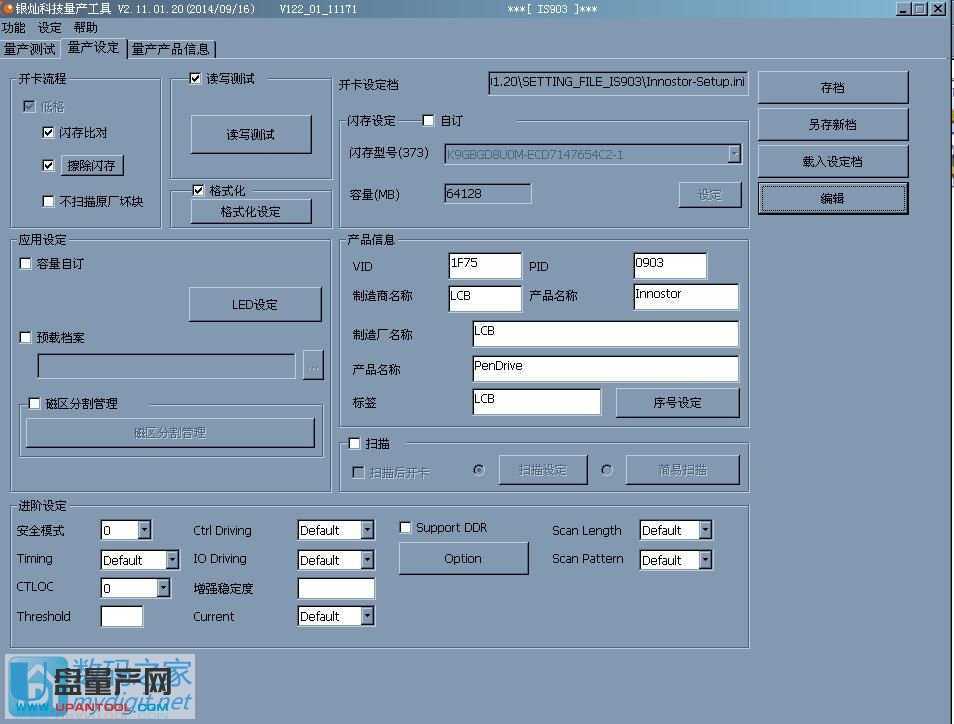The height and width of the screenshot is (724, 954).
Task: Click the application icon in title bar
Action: pyautogui.click(x=8, y=8)
